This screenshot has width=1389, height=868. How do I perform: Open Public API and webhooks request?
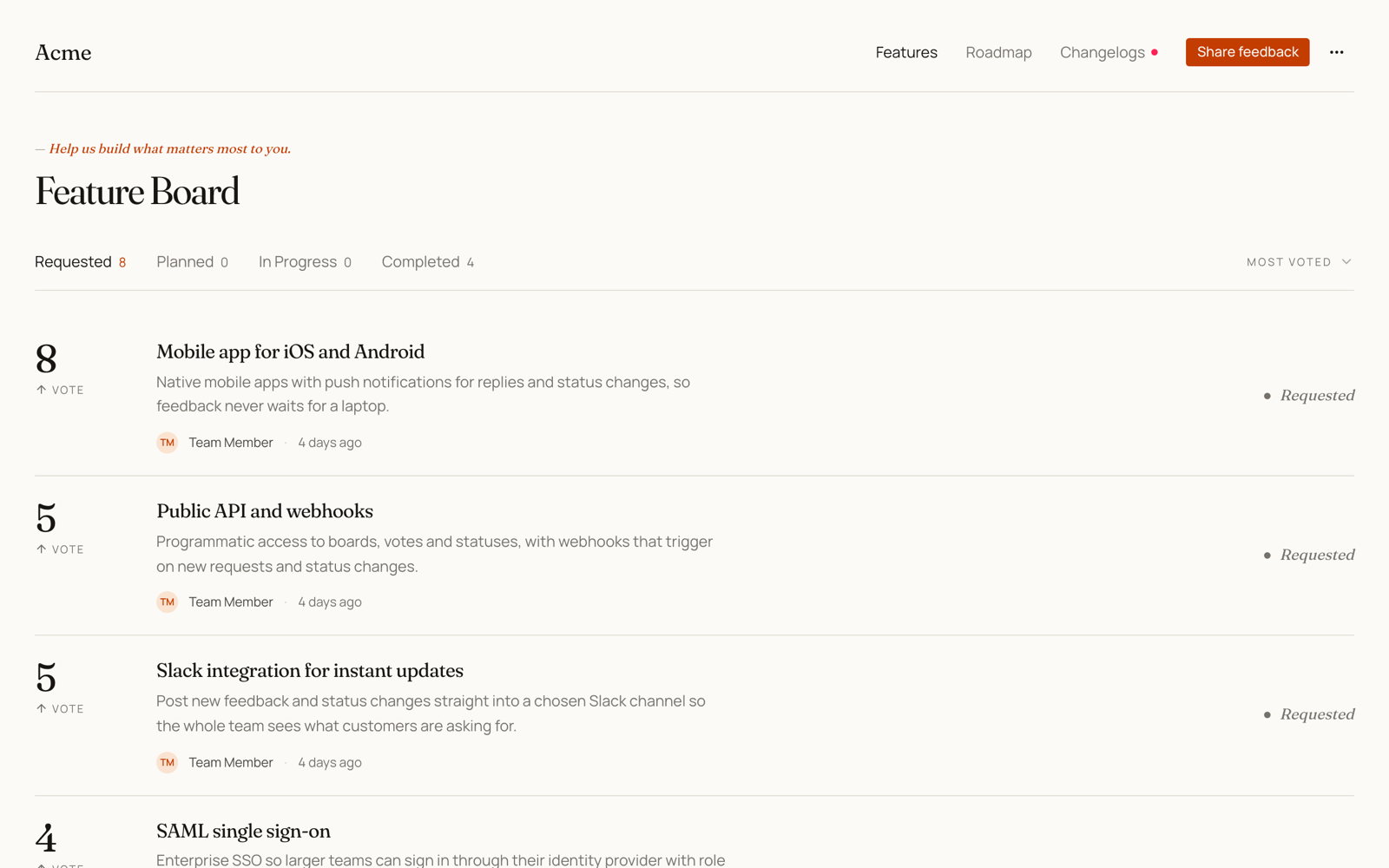[x=265, y=511]
